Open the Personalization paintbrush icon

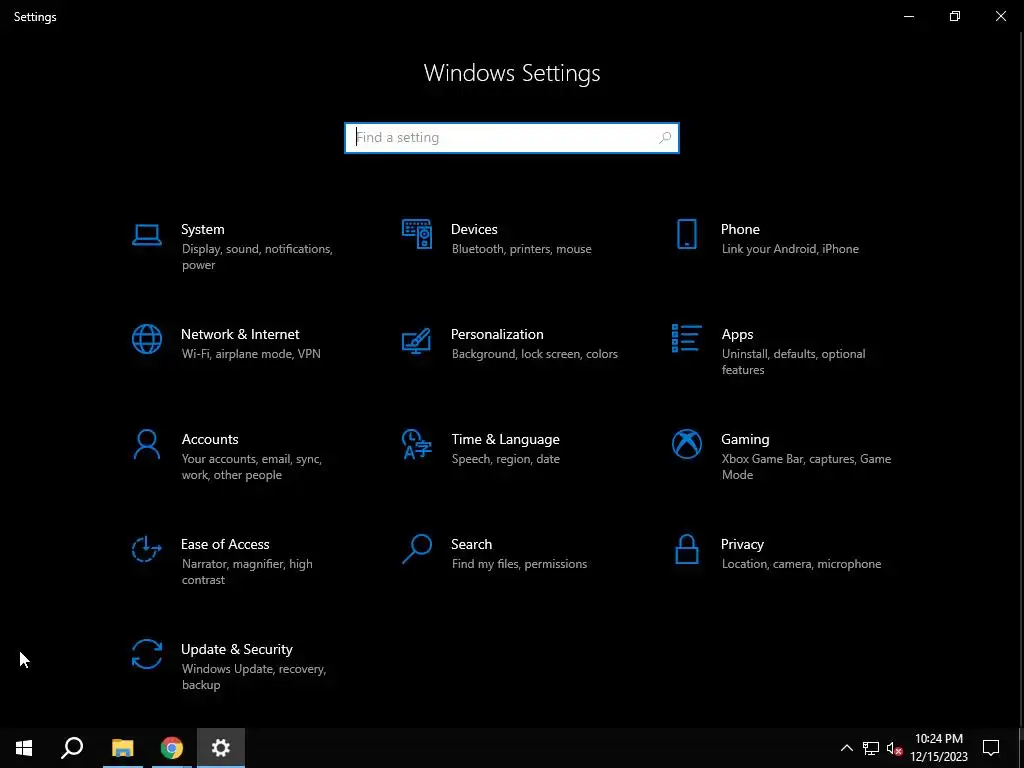point(417,340)
